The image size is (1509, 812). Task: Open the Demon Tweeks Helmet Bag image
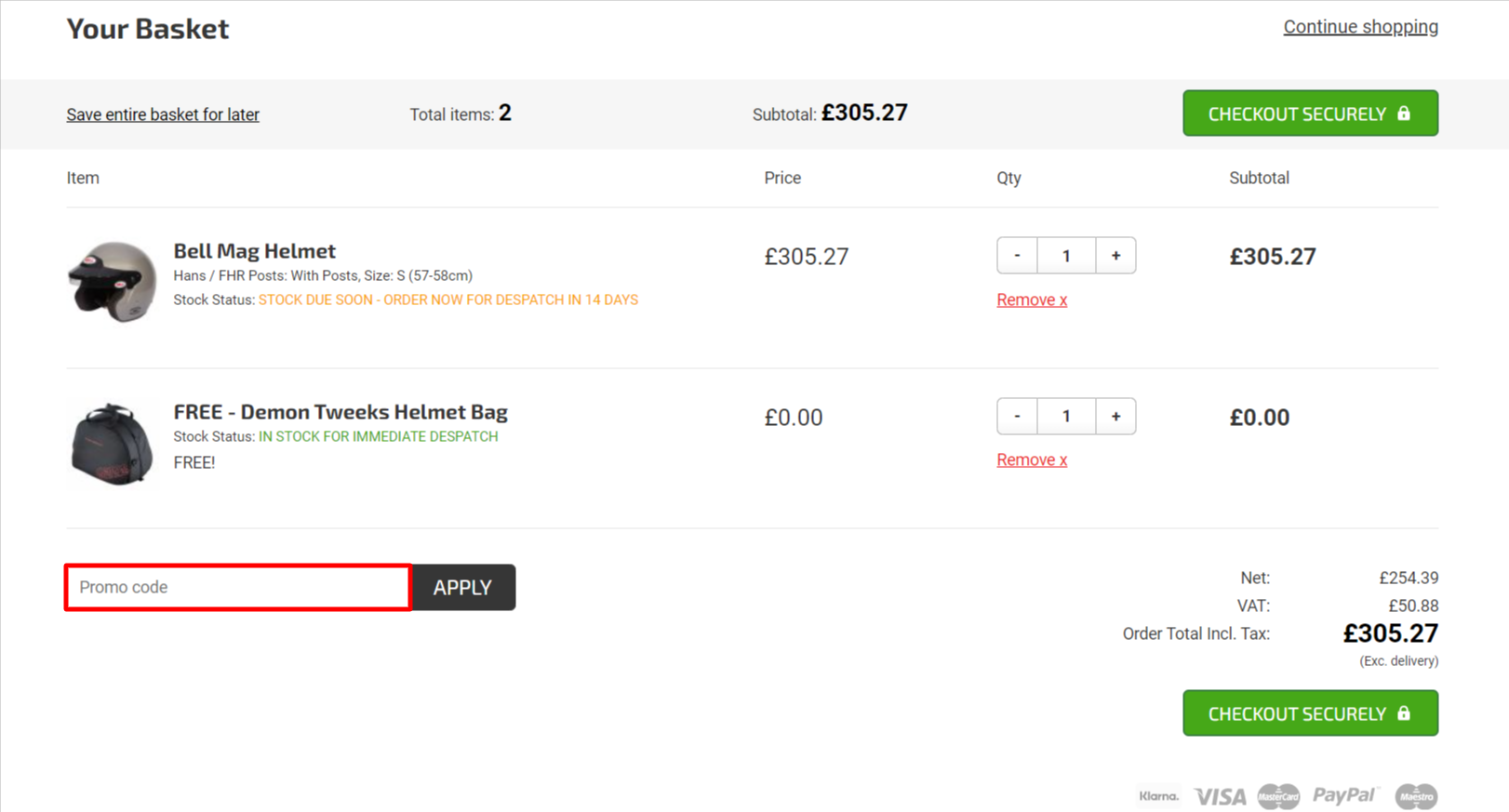[113, 444]
